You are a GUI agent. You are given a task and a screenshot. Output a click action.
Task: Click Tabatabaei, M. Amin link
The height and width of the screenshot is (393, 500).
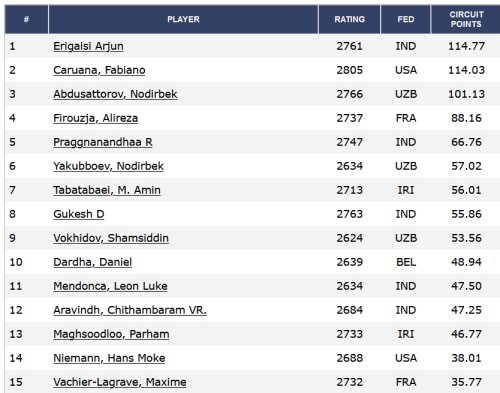point(107,190)
